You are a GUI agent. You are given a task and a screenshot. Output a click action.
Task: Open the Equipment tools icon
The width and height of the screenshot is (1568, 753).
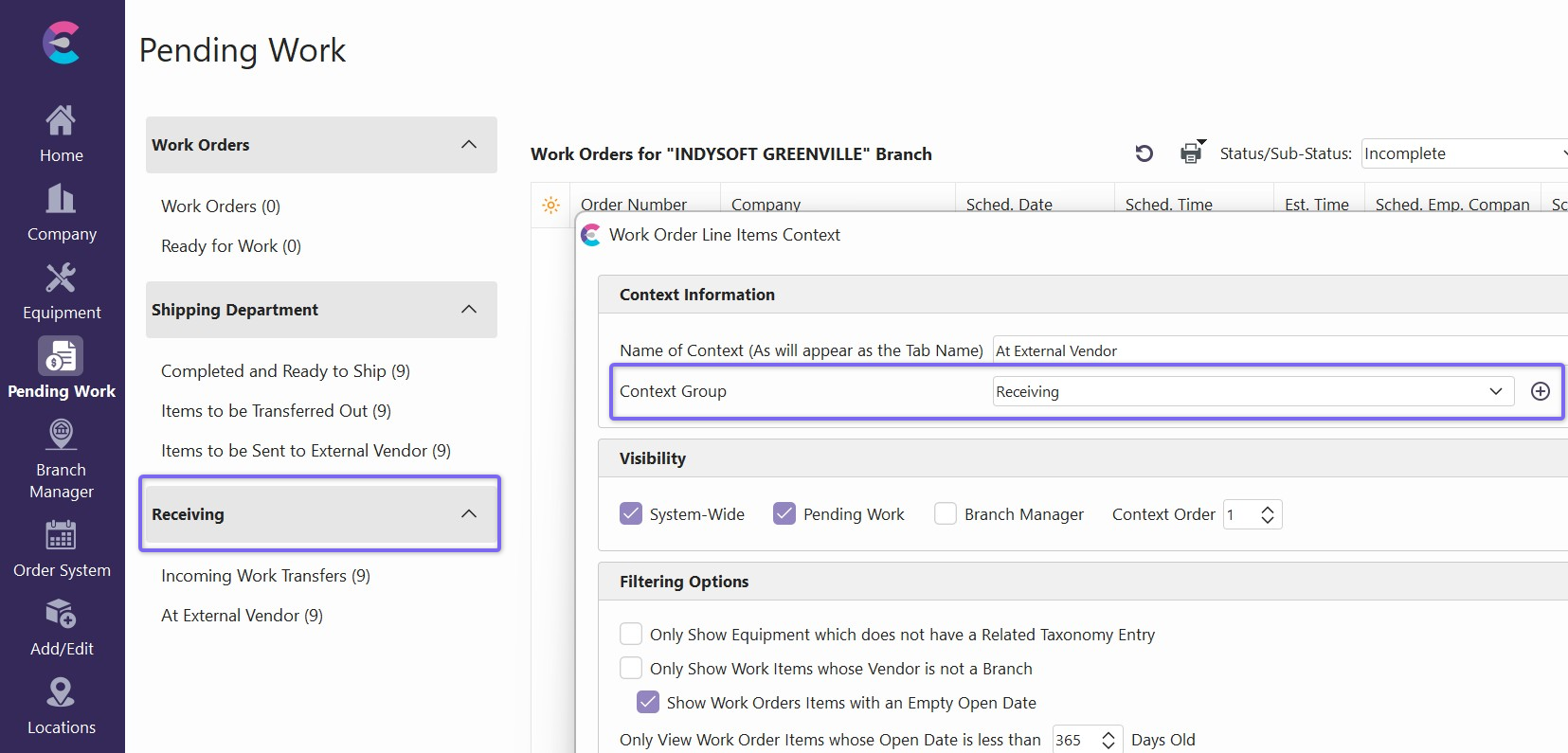tap(61, 278)
